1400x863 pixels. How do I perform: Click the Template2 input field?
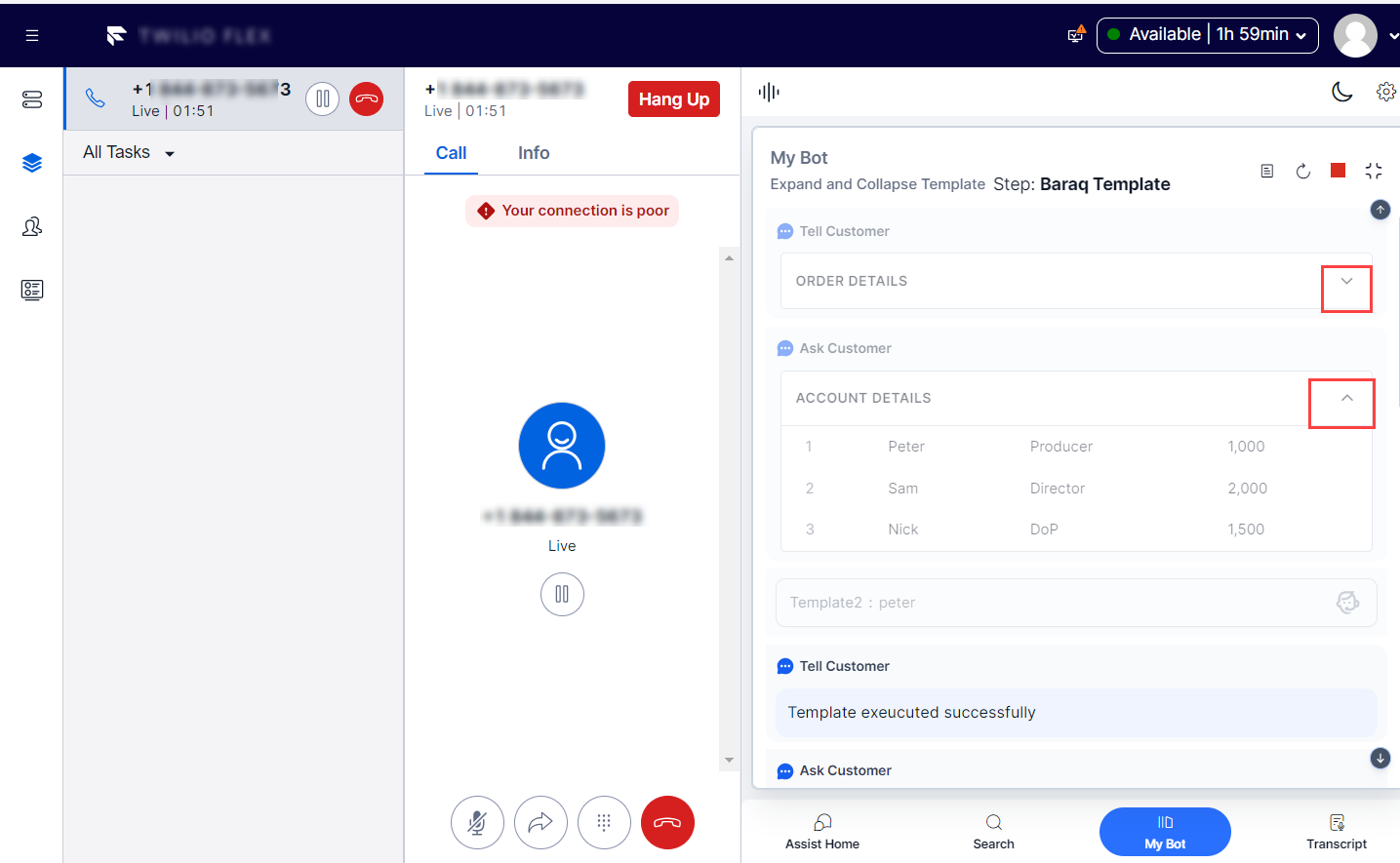1054,603
